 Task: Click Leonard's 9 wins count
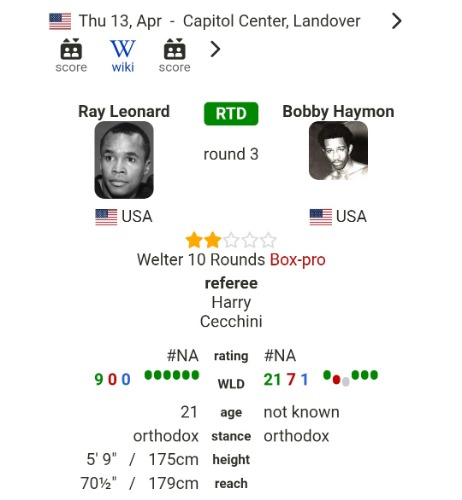click(x=99, y=380)
